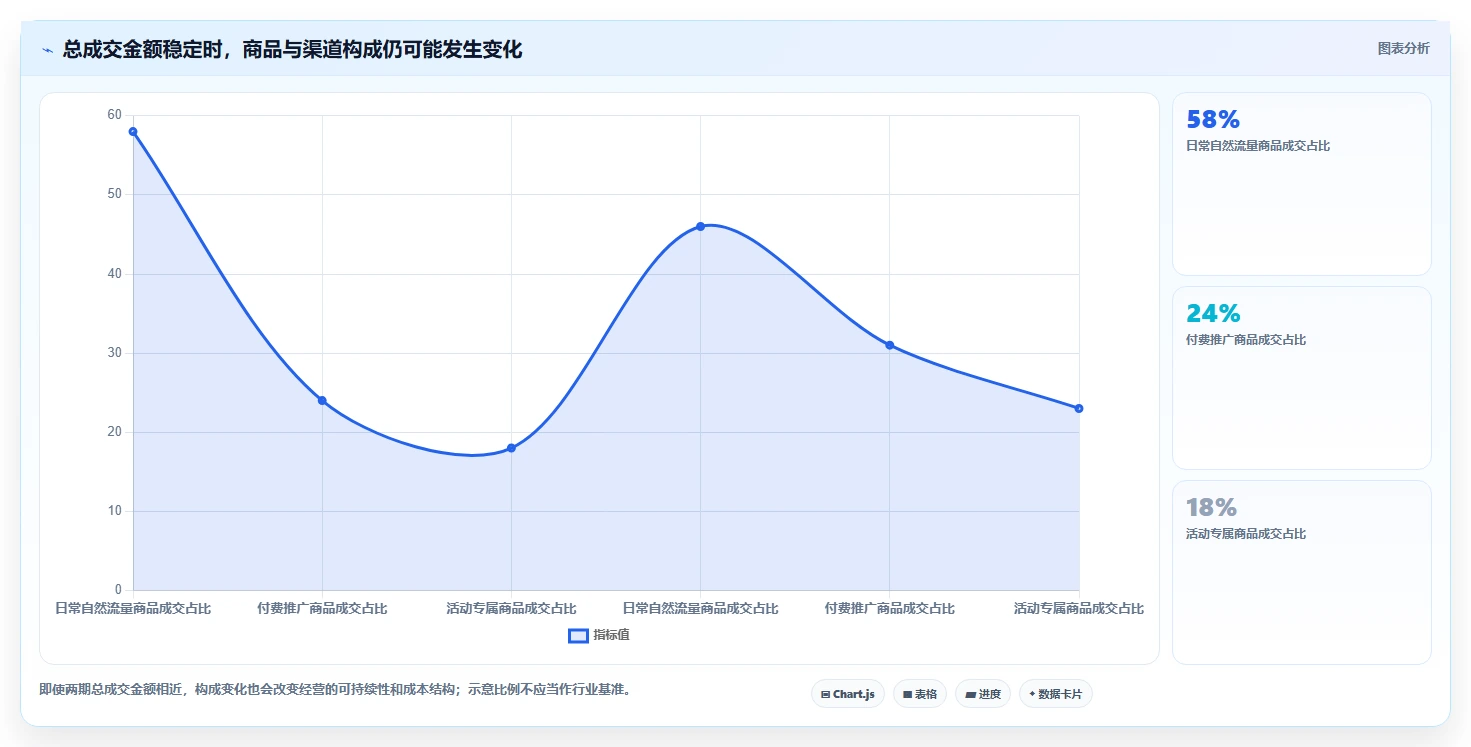The height and width of the screenshot is (747, 1471).
Task: Click the 付费推广商品成交占比 caption under 24%
Action: coord(1246,340)
